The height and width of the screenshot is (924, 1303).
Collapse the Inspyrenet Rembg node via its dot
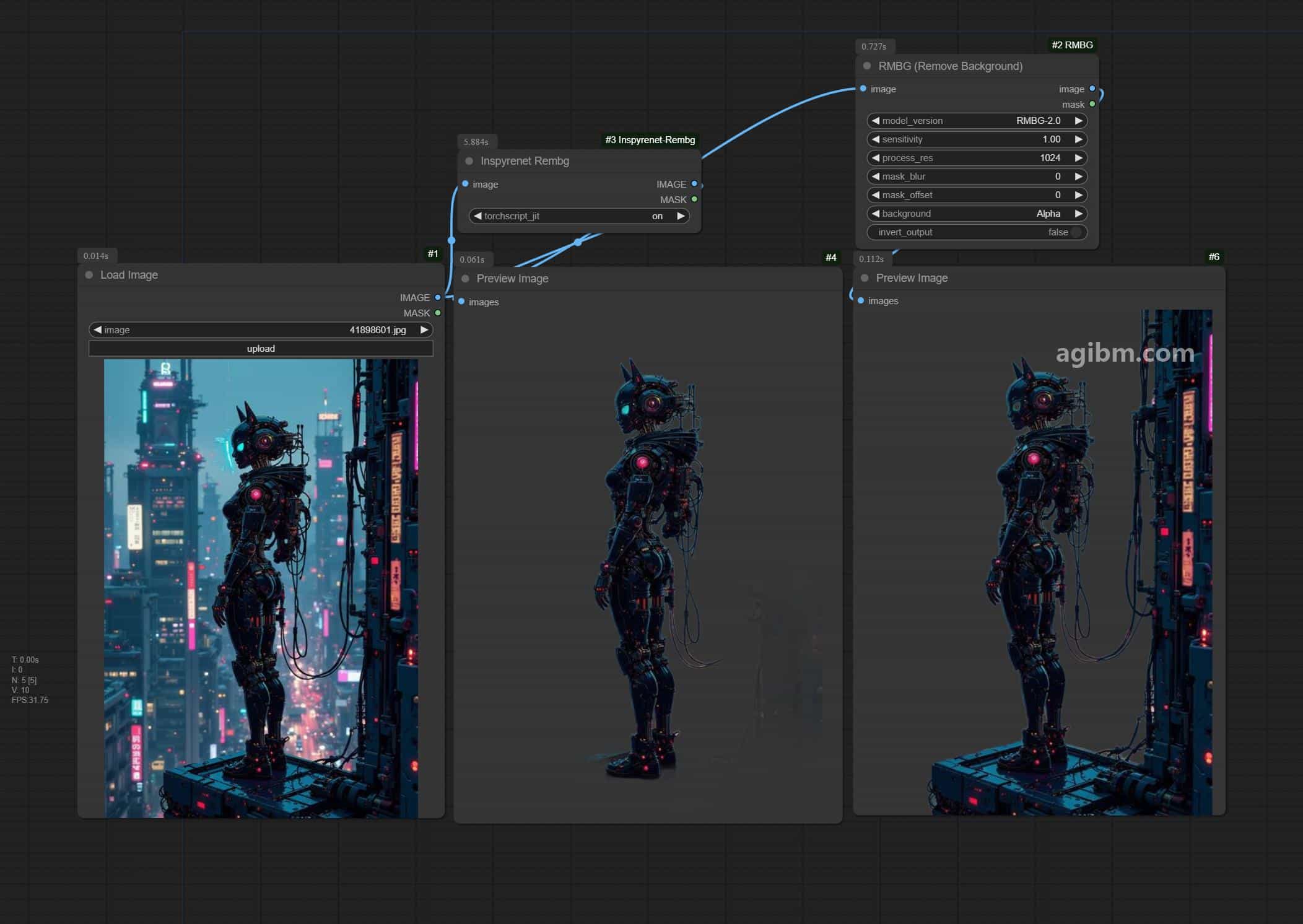click(x=469, y=161)
